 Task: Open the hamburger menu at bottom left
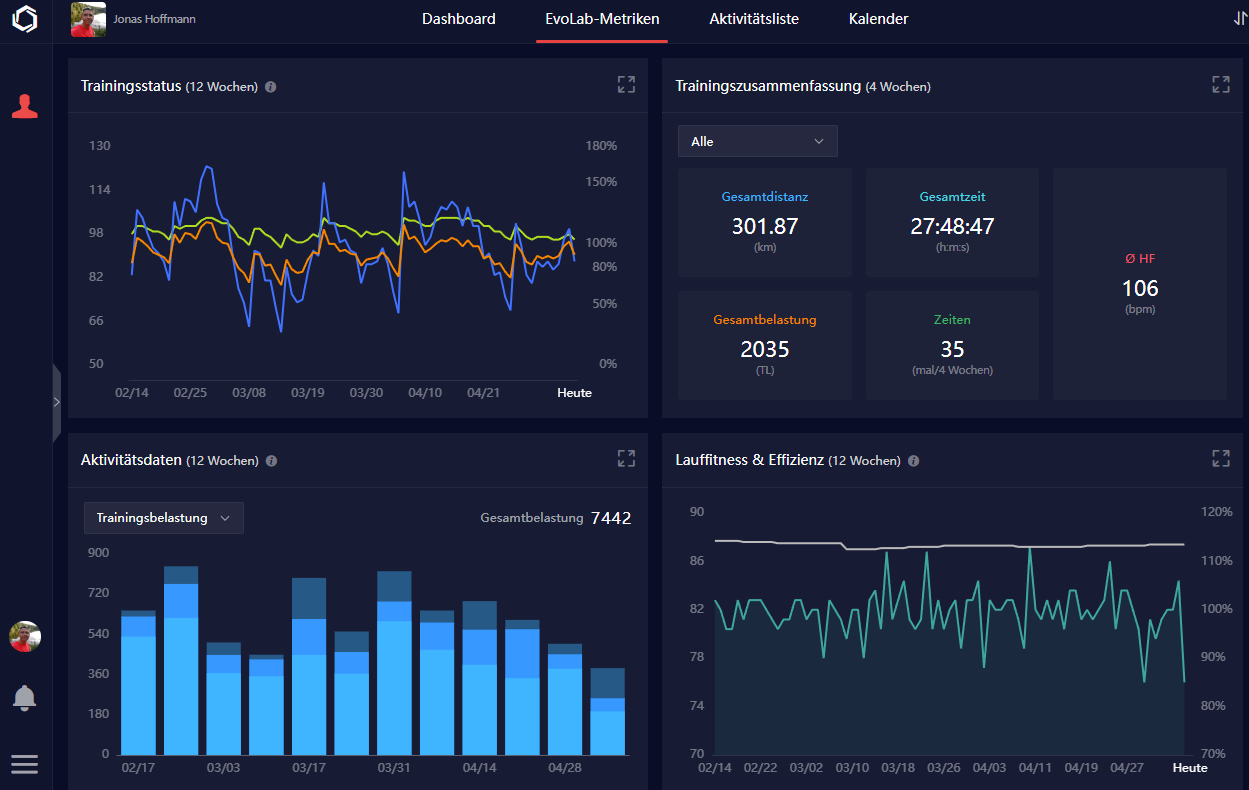(x=25, y=764)
